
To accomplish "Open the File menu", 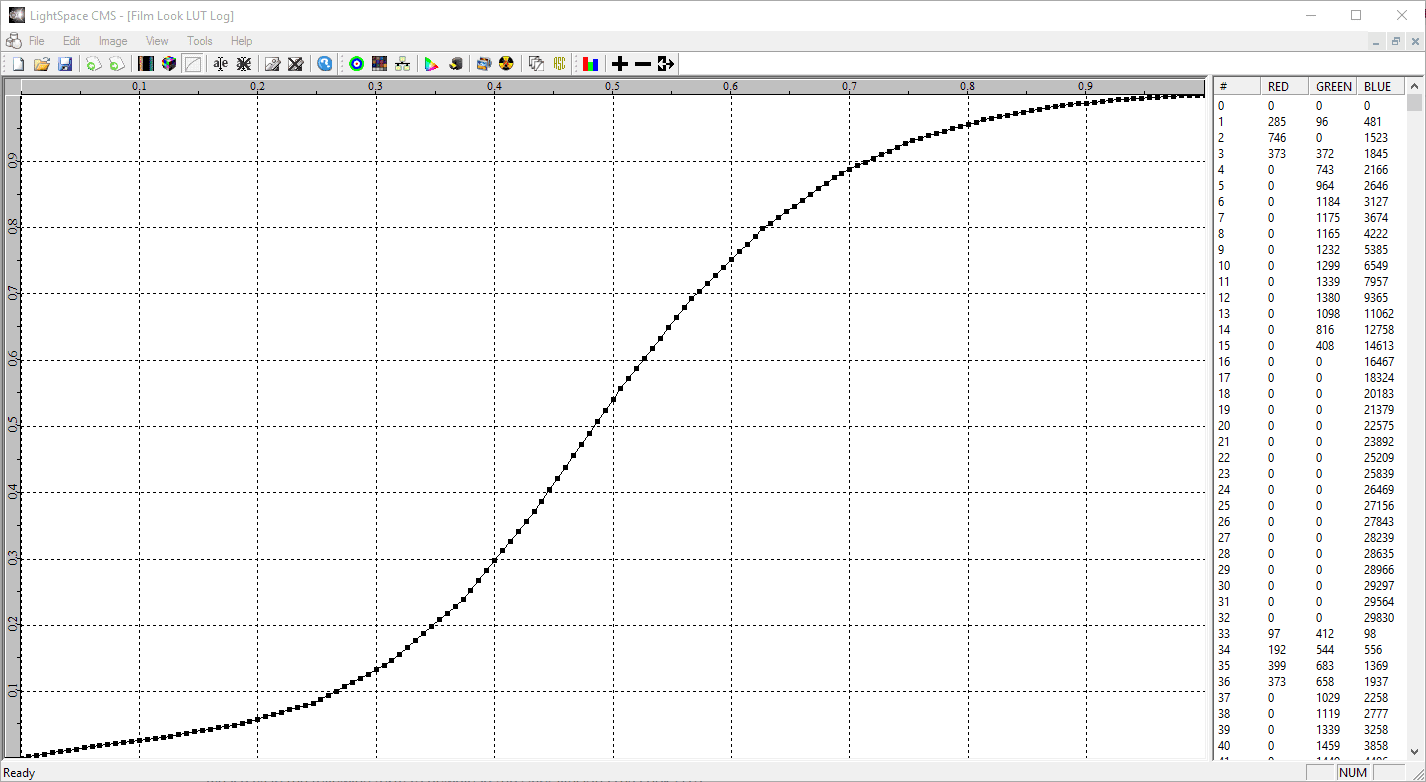I will [x=36, y=41].
